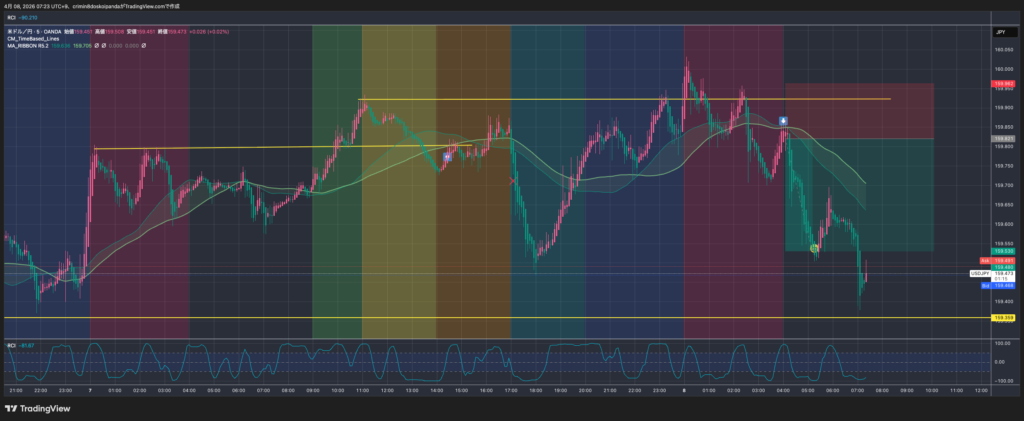Screen dimensions: 1024x421
Task: Open the JPY currency selector on price axis
Action: pyautogui.click(x=999, y=33)
